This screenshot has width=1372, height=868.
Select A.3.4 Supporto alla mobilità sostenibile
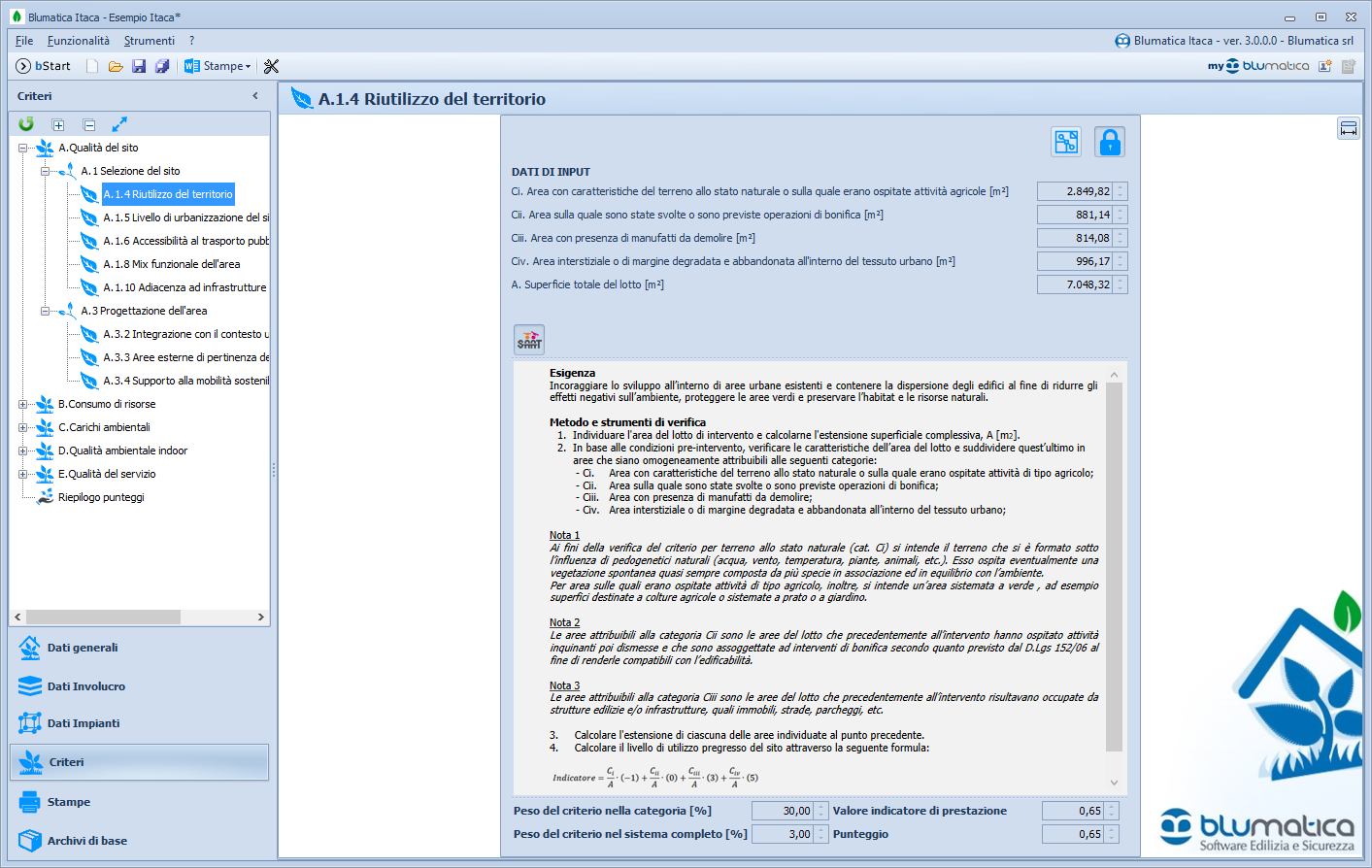[186, 381]
